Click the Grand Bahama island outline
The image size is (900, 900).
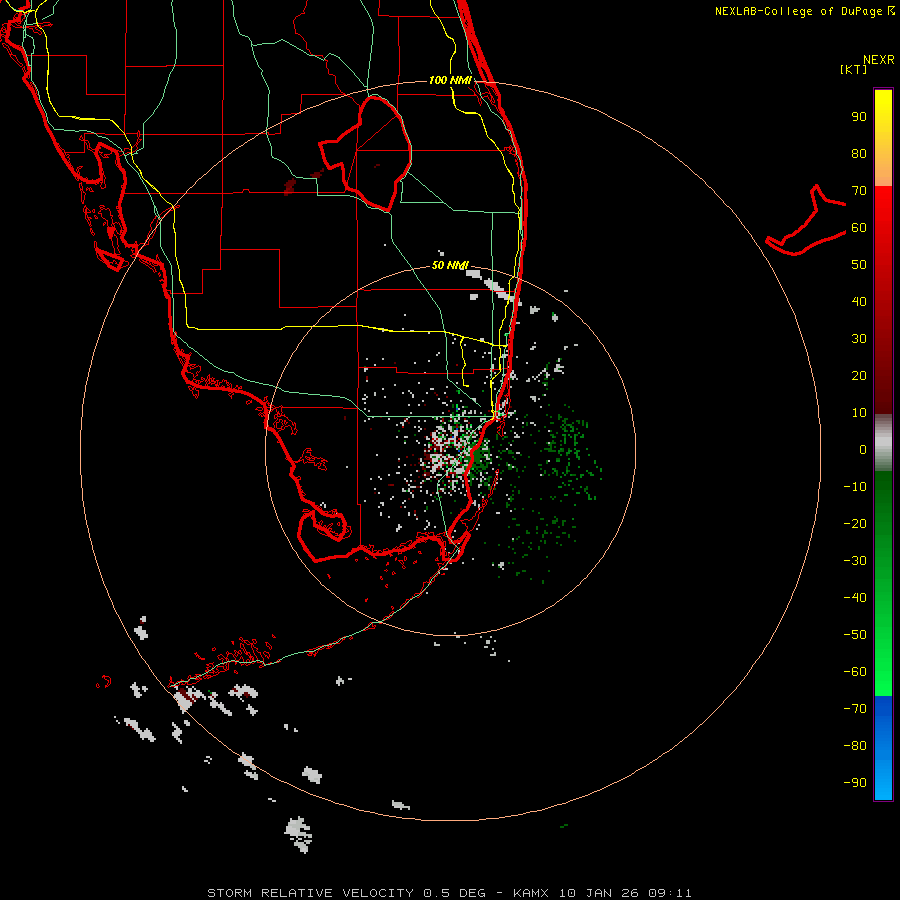[x=806, y=220]
